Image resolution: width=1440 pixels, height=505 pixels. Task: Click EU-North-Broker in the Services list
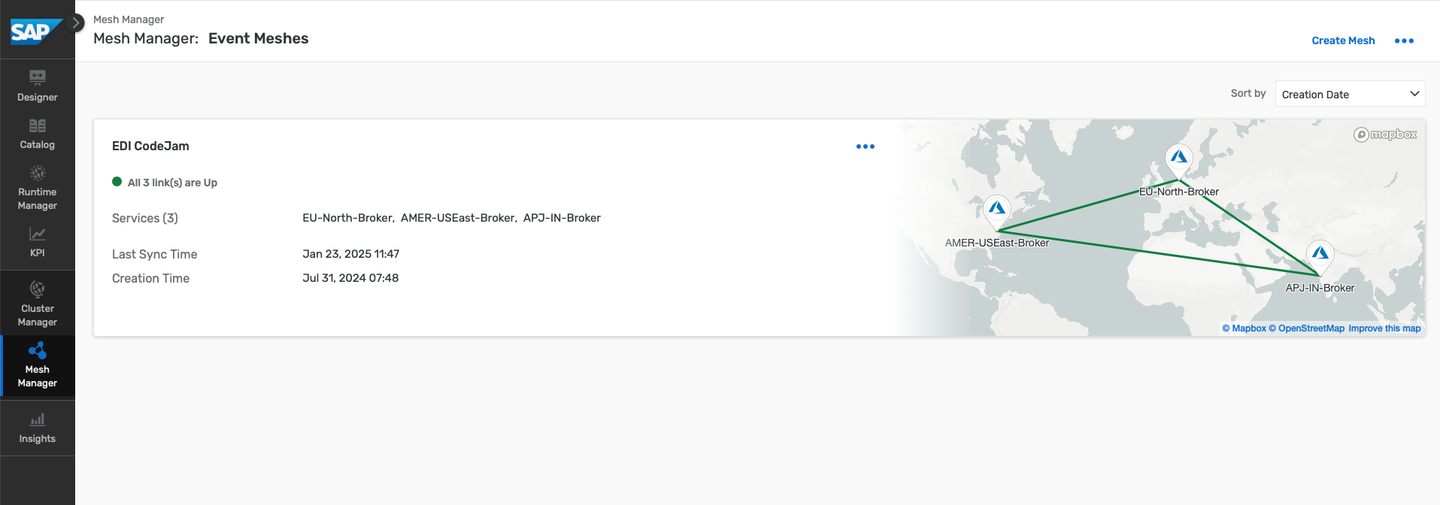[348, 218]
